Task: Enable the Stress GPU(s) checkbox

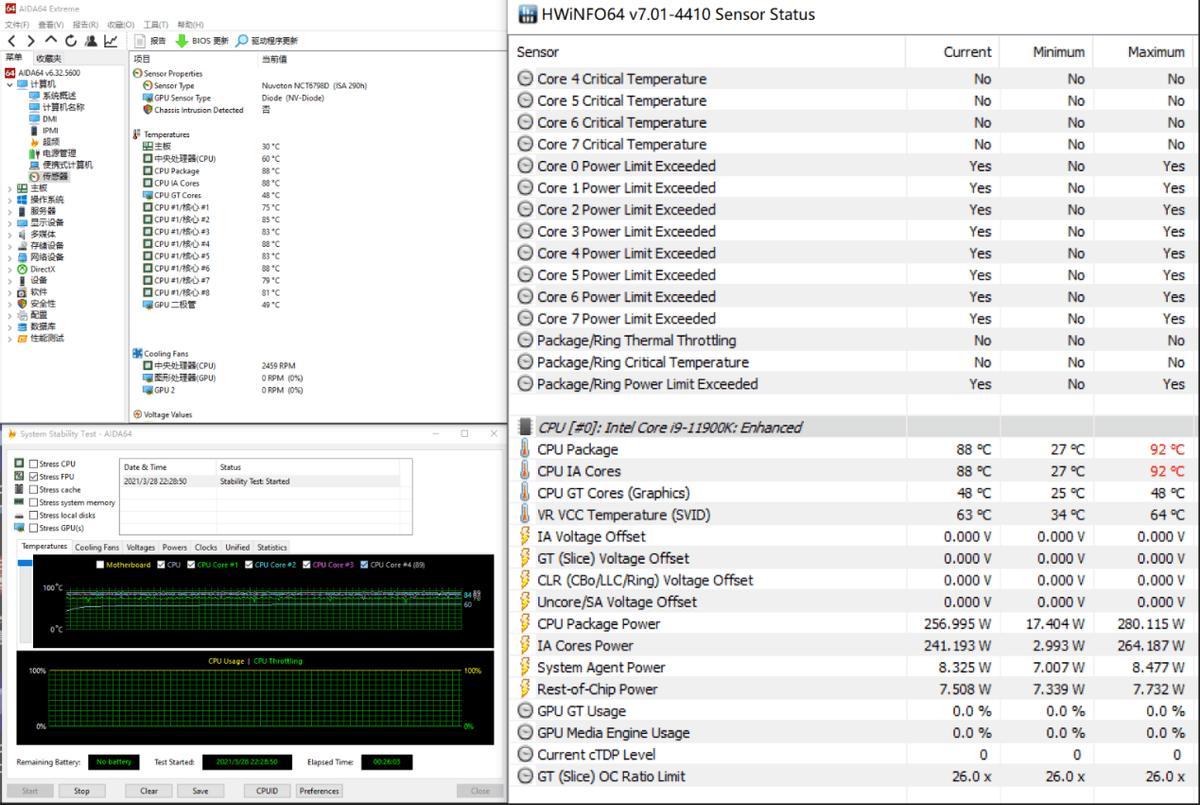Action: click(x=33, y=528)
